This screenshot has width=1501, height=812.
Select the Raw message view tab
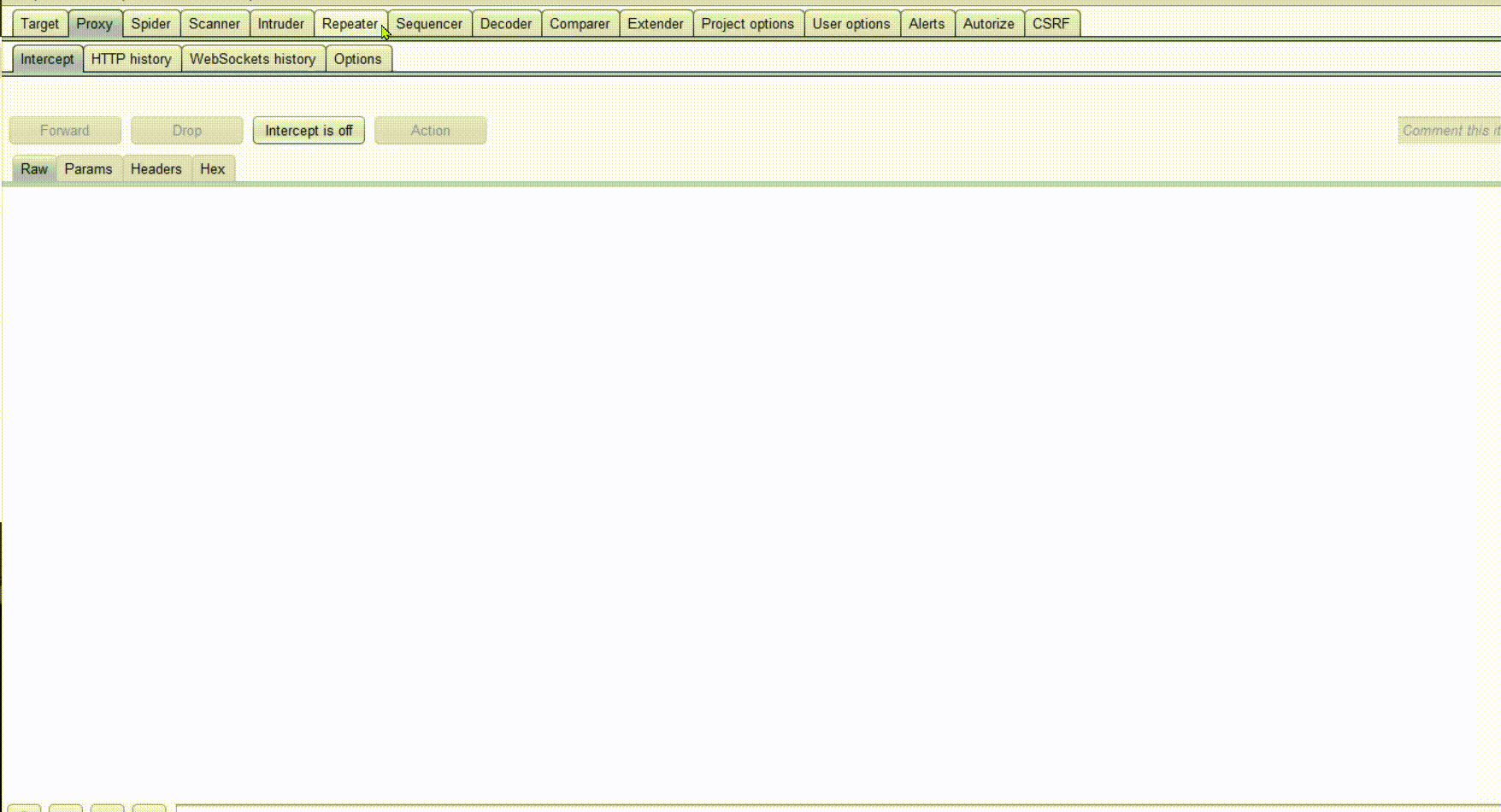click(x=34, y=169)
